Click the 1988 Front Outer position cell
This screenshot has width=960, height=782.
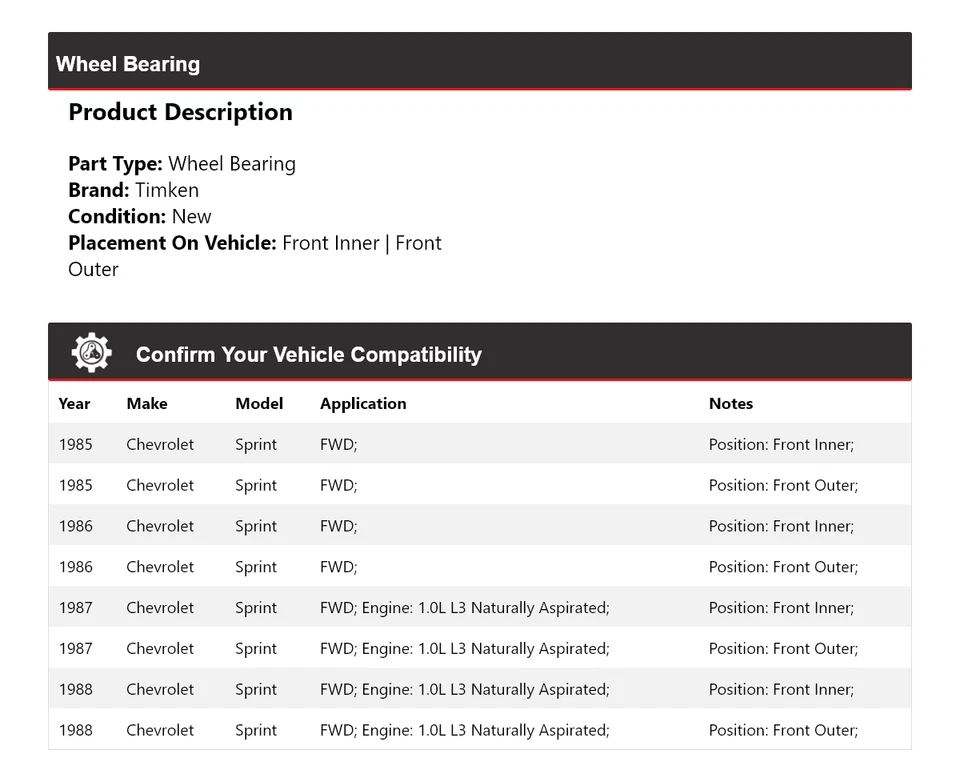(x=783, y=730)
